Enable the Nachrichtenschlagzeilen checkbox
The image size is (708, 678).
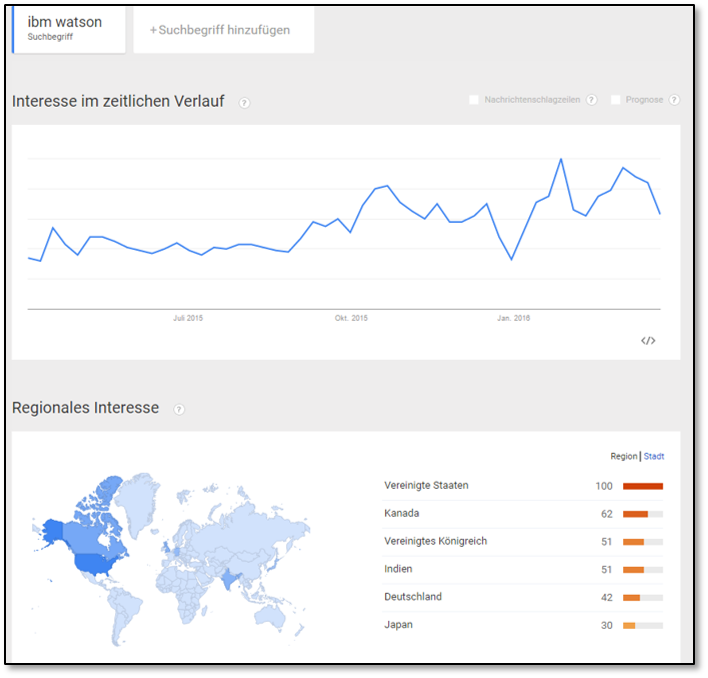474,100
